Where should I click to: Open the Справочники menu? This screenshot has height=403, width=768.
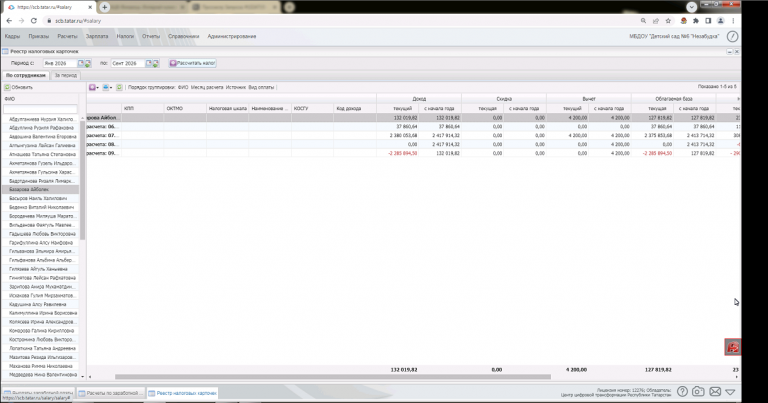tap(184, 36)
